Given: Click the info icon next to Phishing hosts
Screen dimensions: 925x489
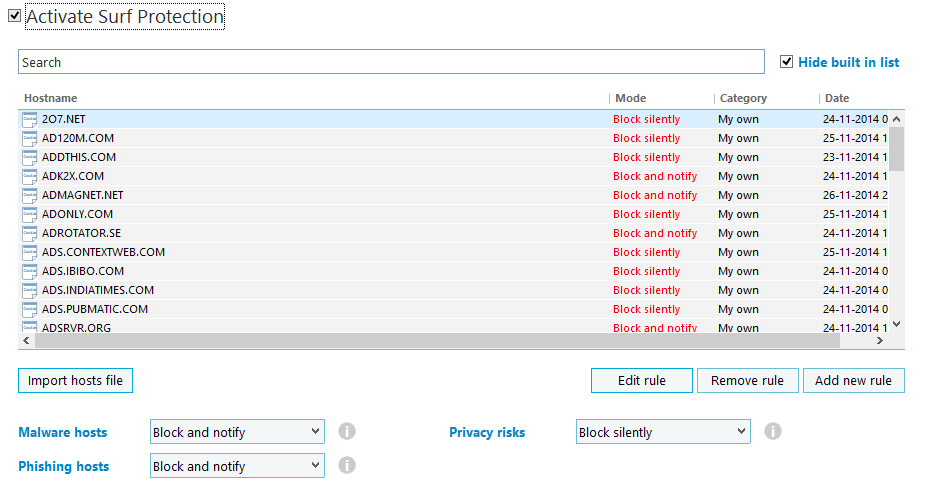Looking at the screenshot, I should click(347, 466).
